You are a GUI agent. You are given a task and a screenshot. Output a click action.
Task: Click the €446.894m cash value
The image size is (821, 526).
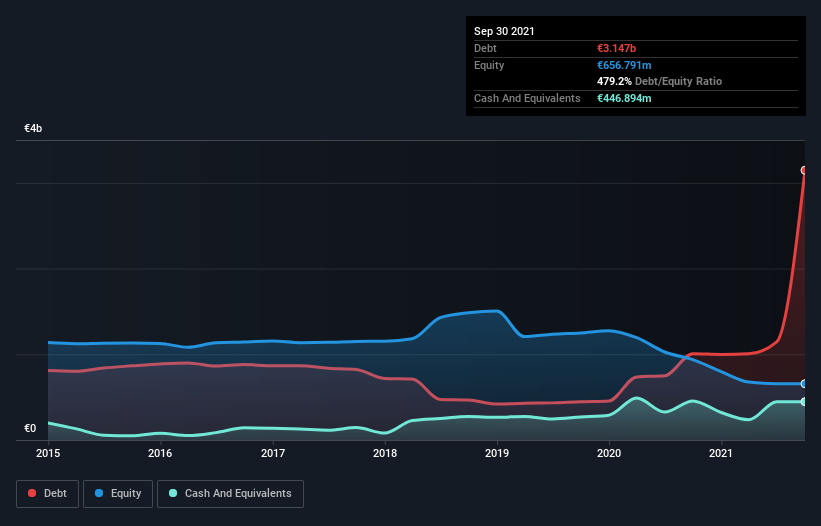[x=624, y=98]
